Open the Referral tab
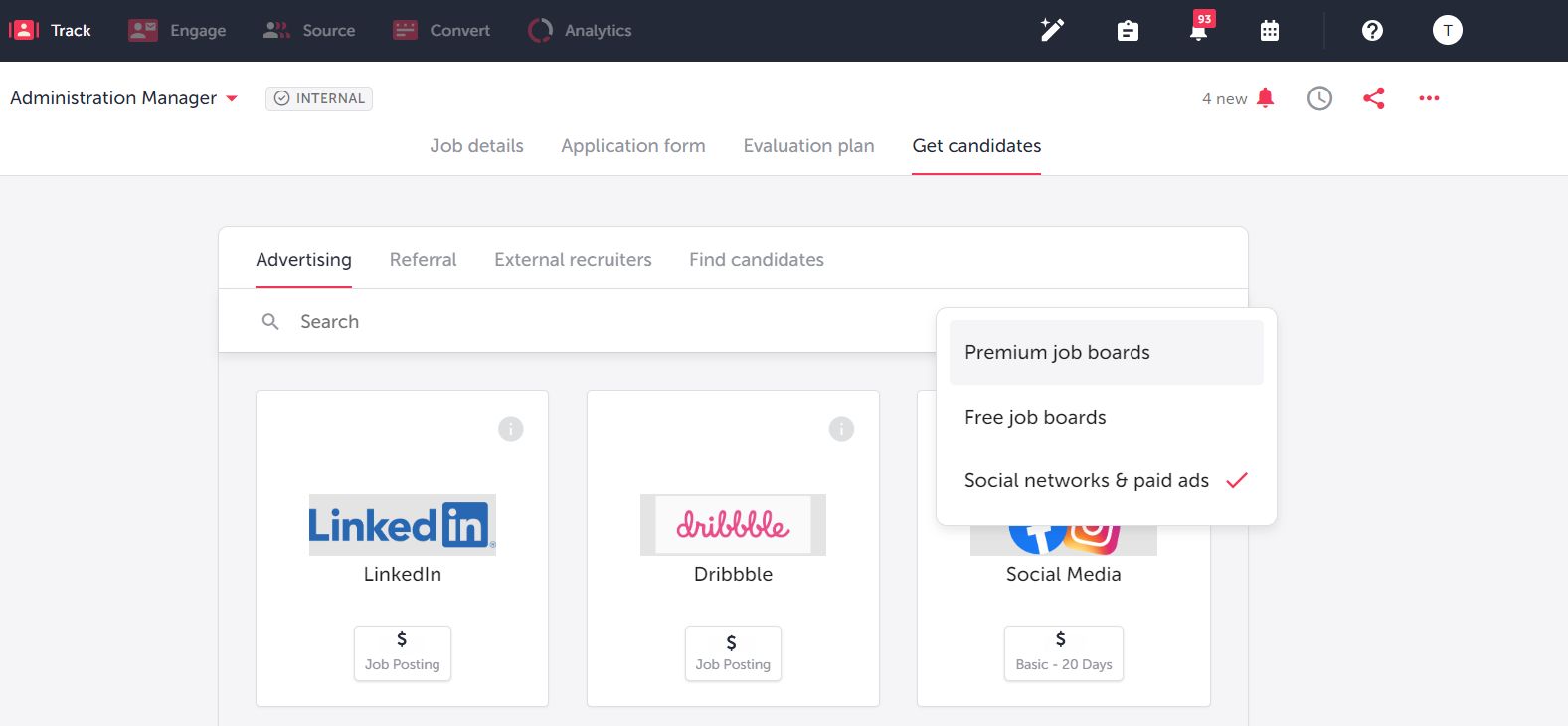Image resolution: width=1568 pixels, height=726 pixels. [x=423, y=259]
